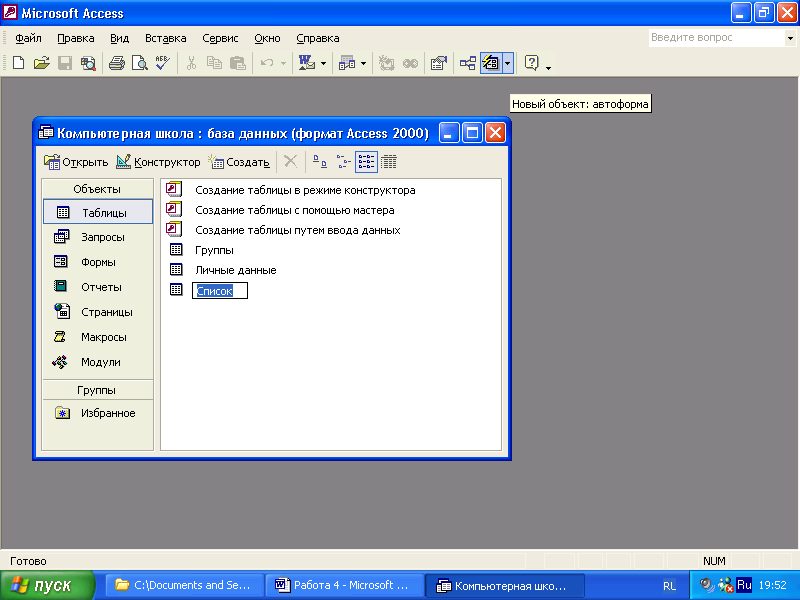The width and height of the screenshot is (800, 600).
Task: Expand the New object dropdown arrow
Action: [x=508, y=64]
